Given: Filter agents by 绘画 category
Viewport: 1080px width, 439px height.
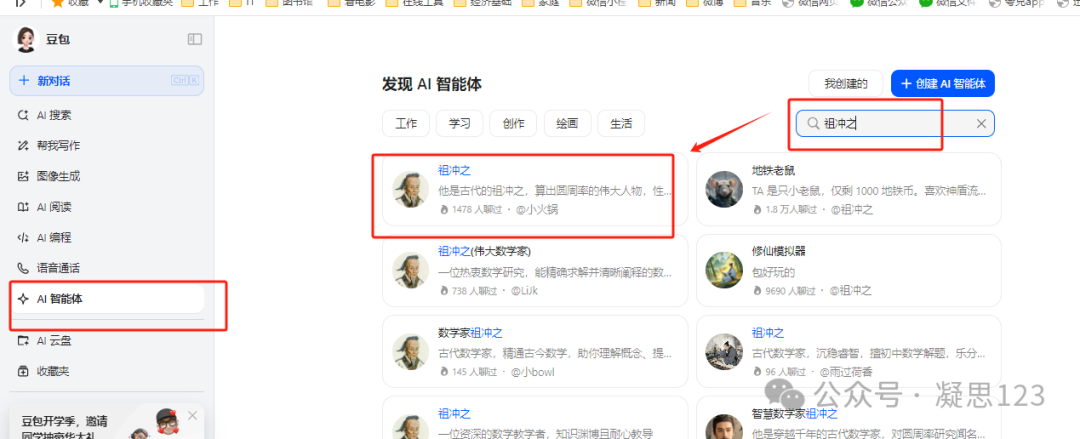Looking at the screenshot, I should pyautogui.click(x=567, y=123).
